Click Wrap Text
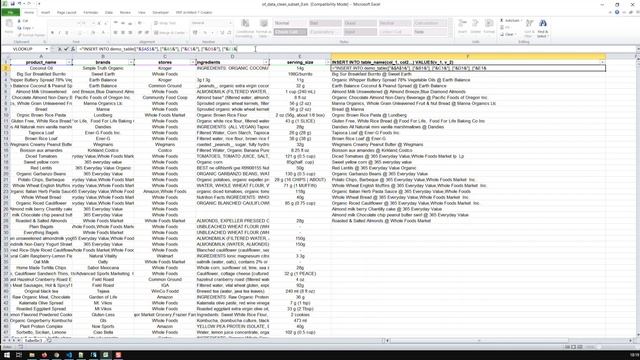Viewport: 640px width, 360px height. click(x=165, y=23)
